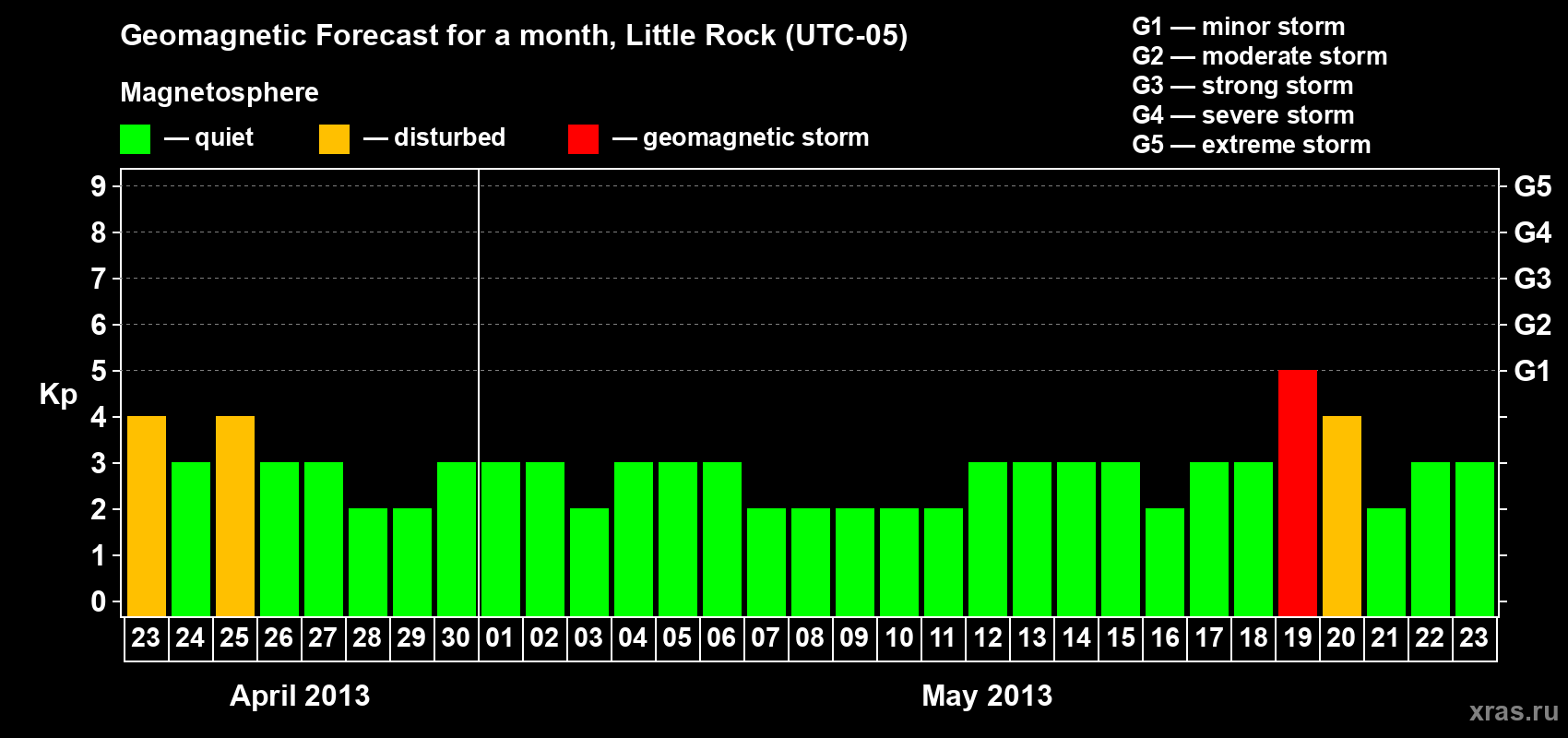Click the G1 label on right axis

click(1533, 371)
